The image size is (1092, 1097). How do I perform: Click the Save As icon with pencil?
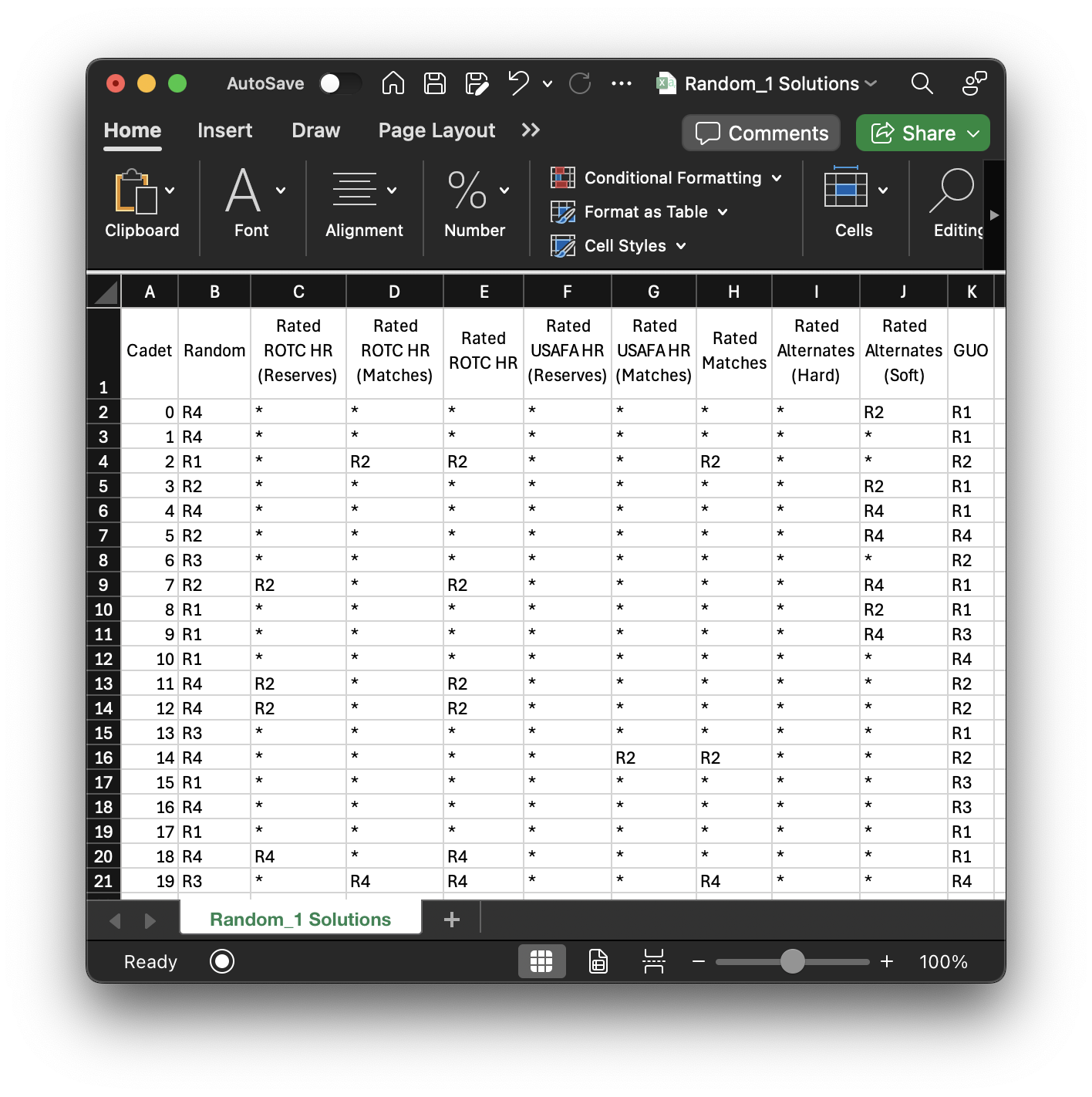[477, 83]
